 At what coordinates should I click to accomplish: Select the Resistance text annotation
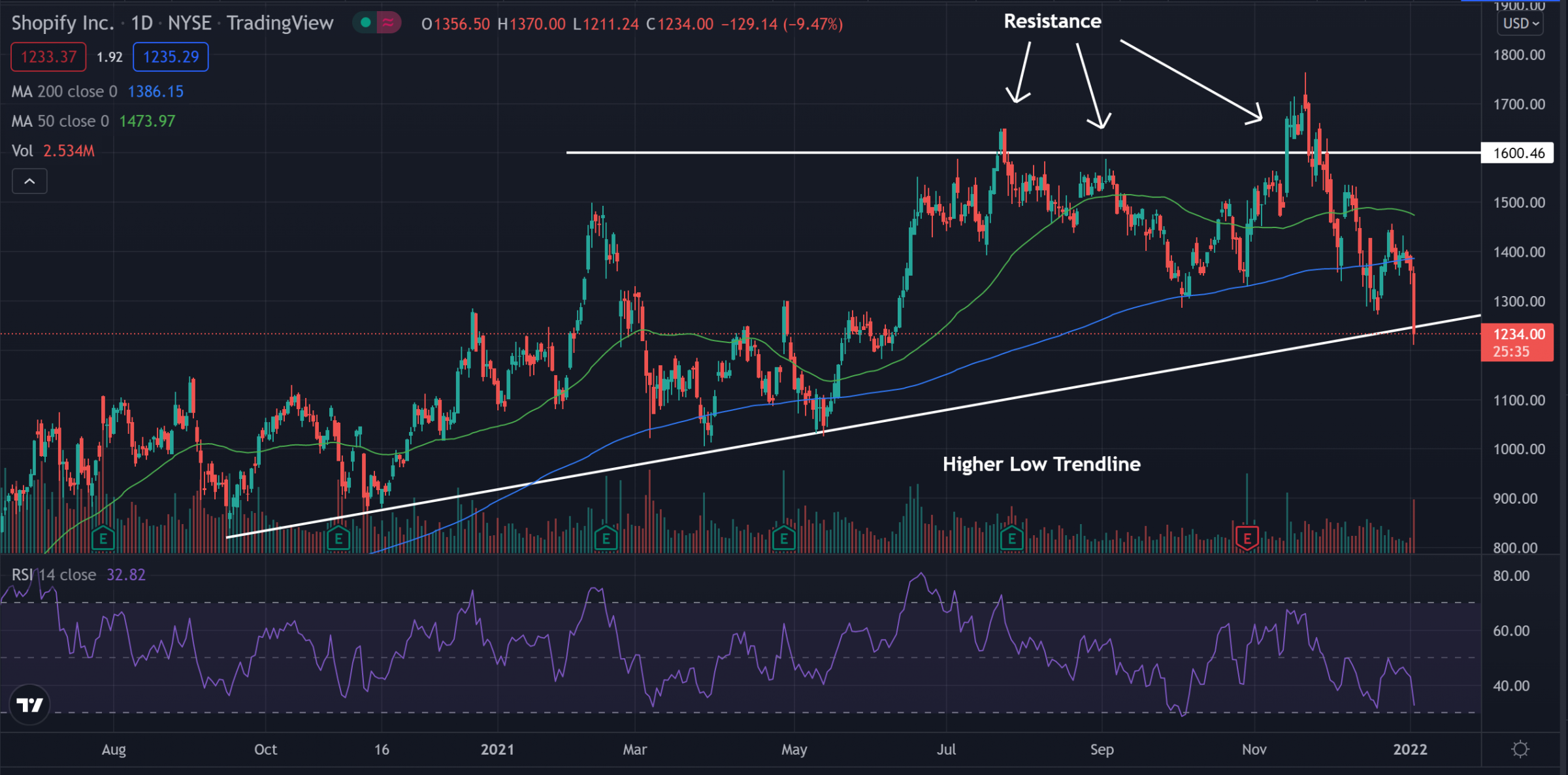pos(1053,22)
